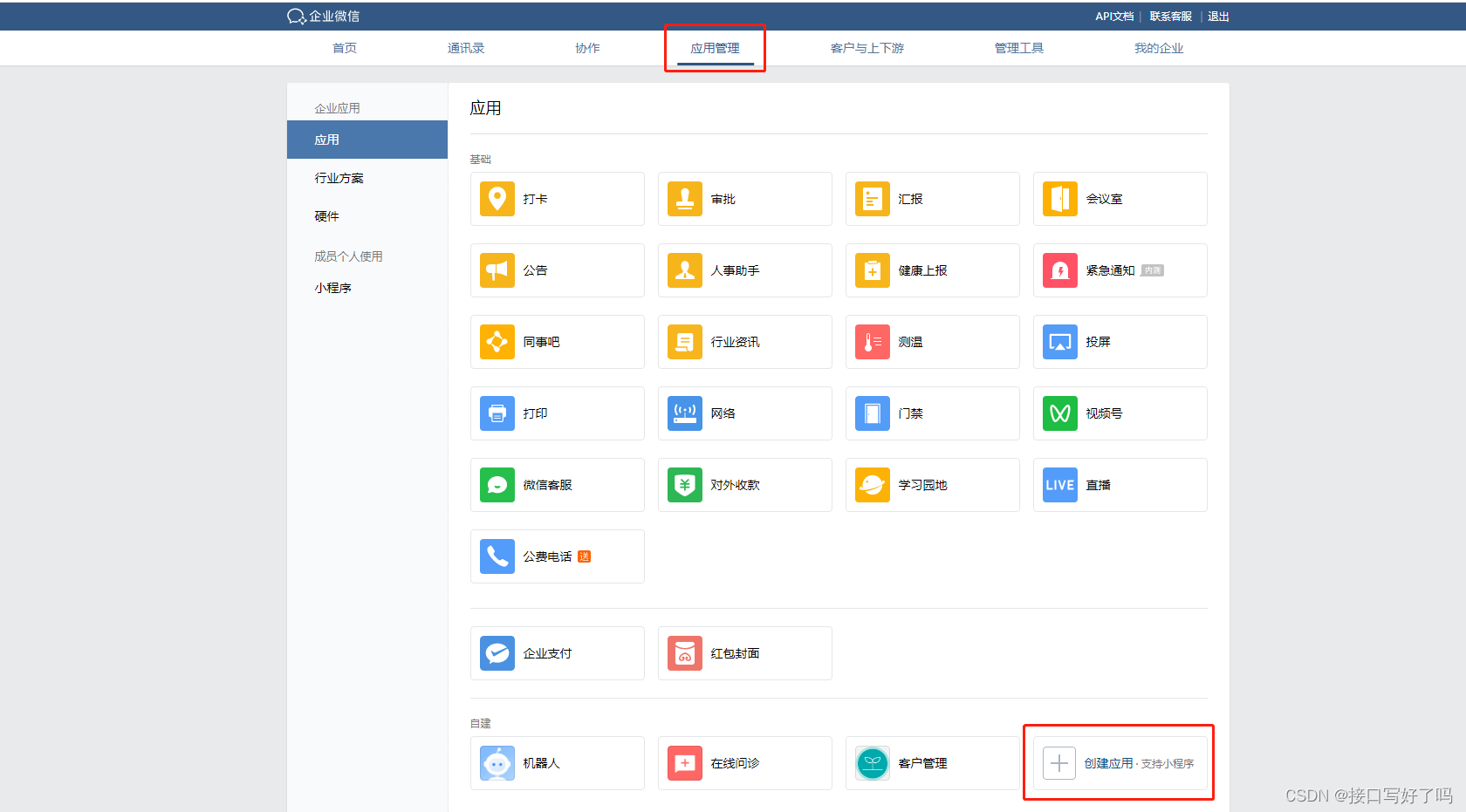This screenshot has height=812, width=1466.
Task: Open the 客户与上下游 tab
Action: [x=867, y=48]
